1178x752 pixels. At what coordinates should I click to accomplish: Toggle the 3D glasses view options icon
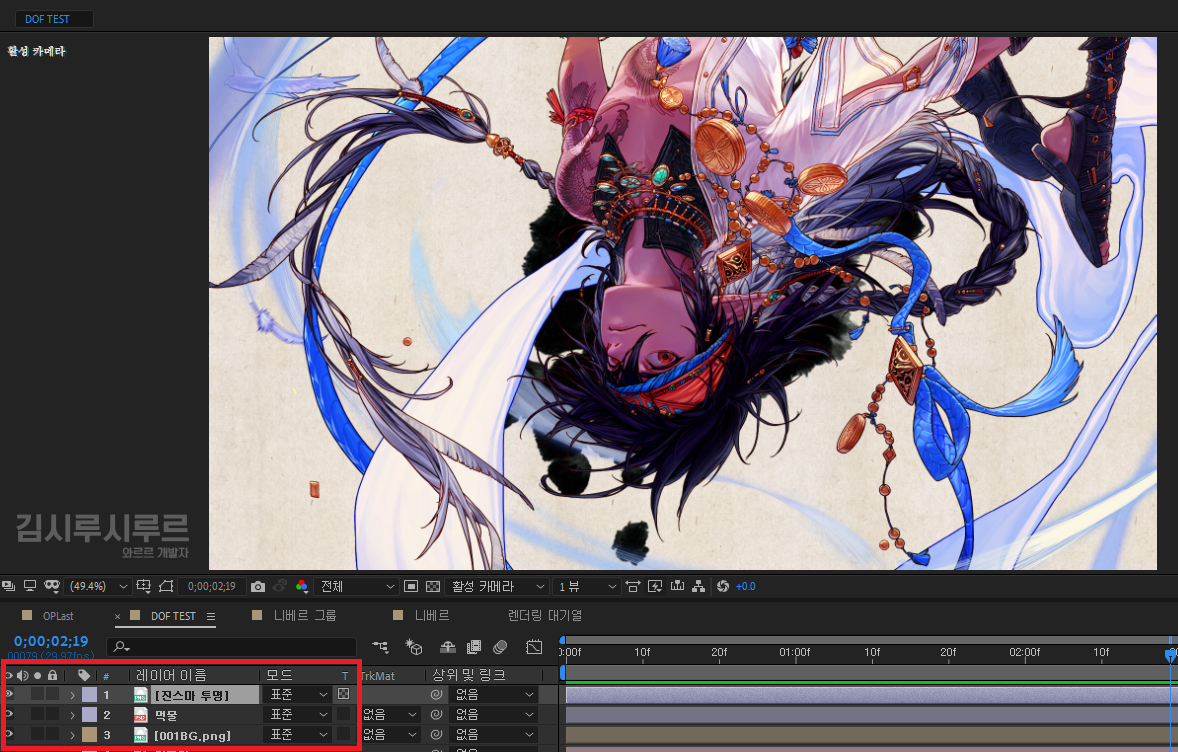(52, 586)
